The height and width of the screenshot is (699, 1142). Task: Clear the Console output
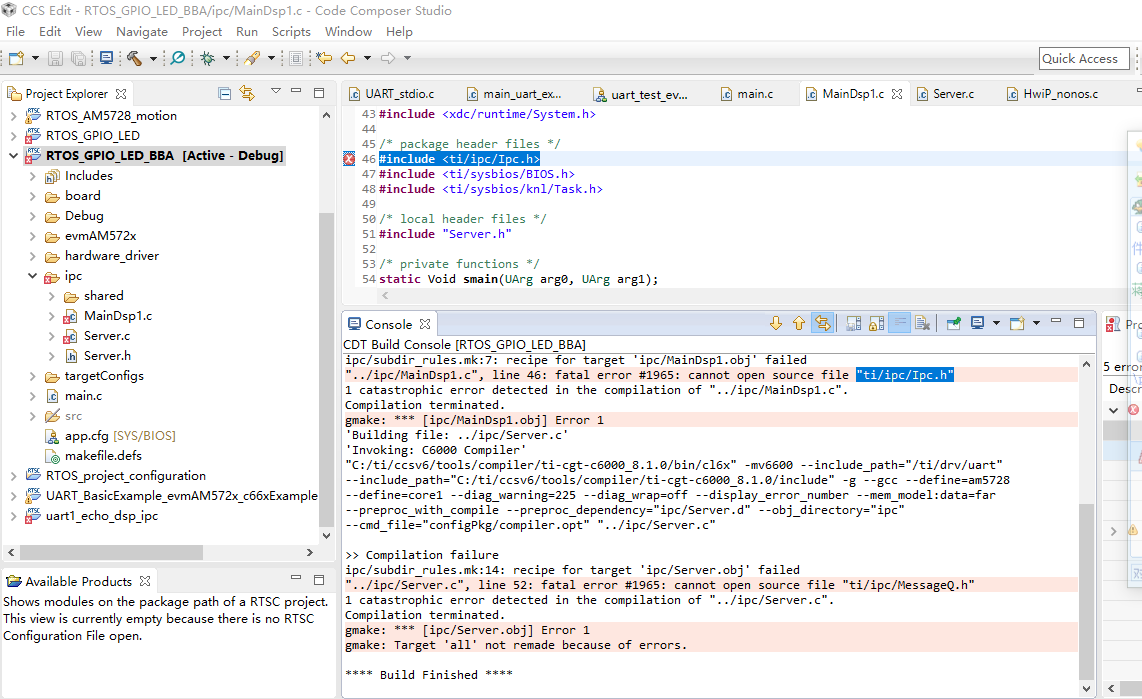click(923, 323)
